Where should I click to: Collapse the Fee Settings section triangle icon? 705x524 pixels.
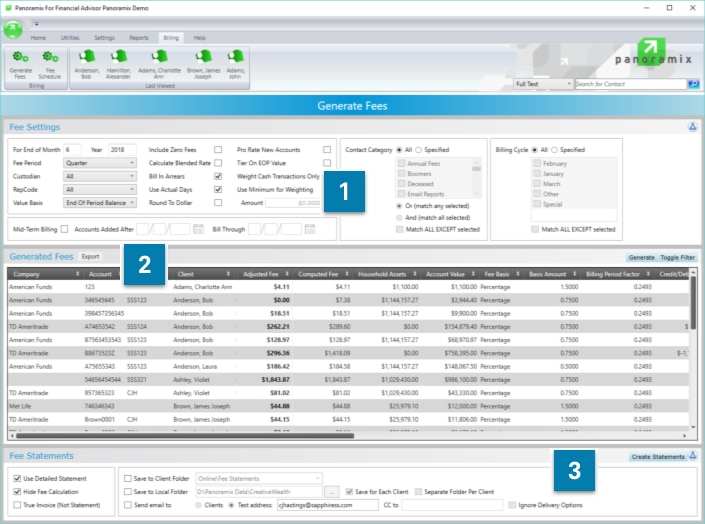tap(692, 127)
